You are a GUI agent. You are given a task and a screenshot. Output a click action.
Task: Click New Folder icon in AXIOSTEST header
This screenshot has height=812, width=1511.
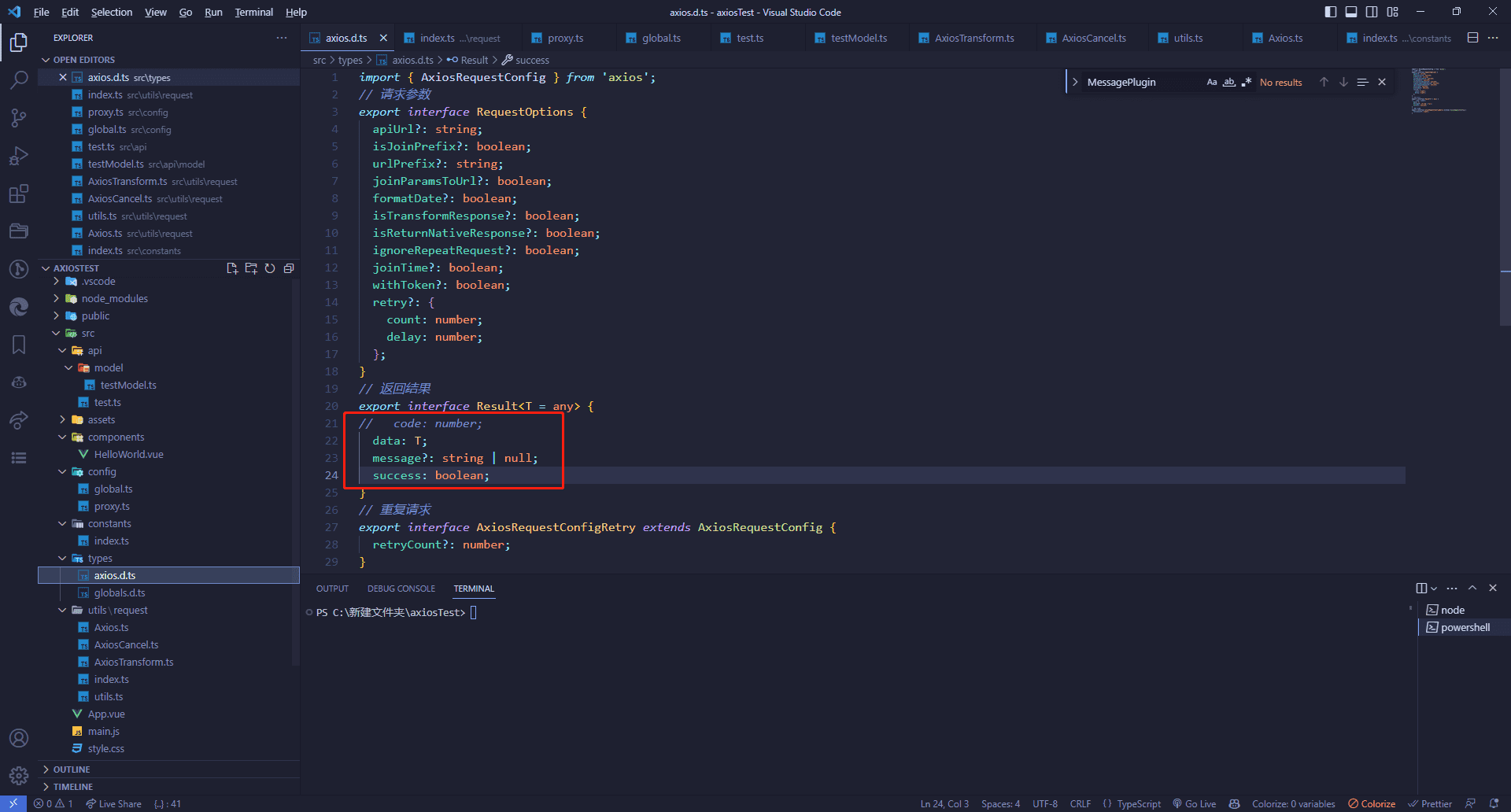click(x=251, y=268)
